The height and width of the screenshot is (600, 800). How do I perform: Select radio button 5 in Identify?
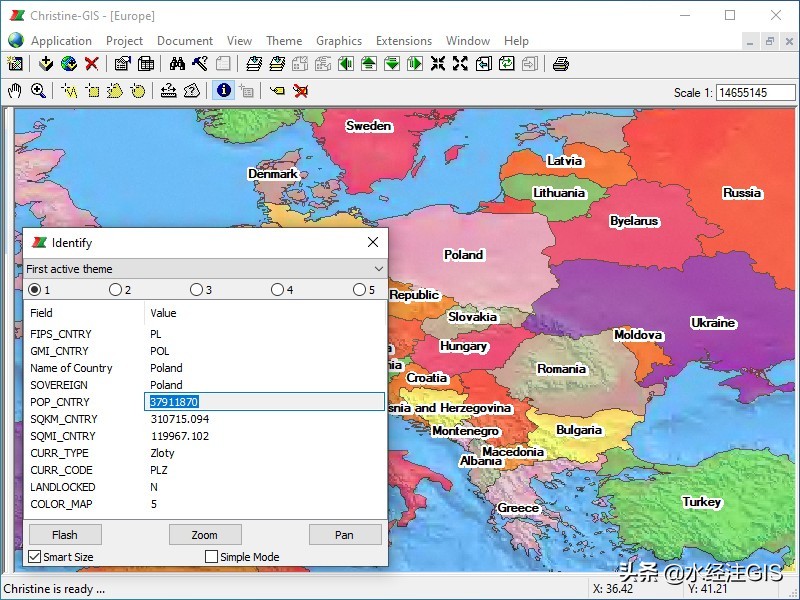[x=359, y=290]
